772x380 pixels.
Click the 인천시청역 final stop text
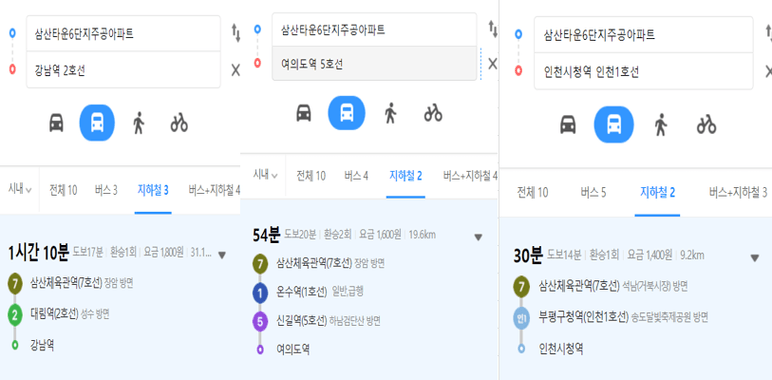561,349
